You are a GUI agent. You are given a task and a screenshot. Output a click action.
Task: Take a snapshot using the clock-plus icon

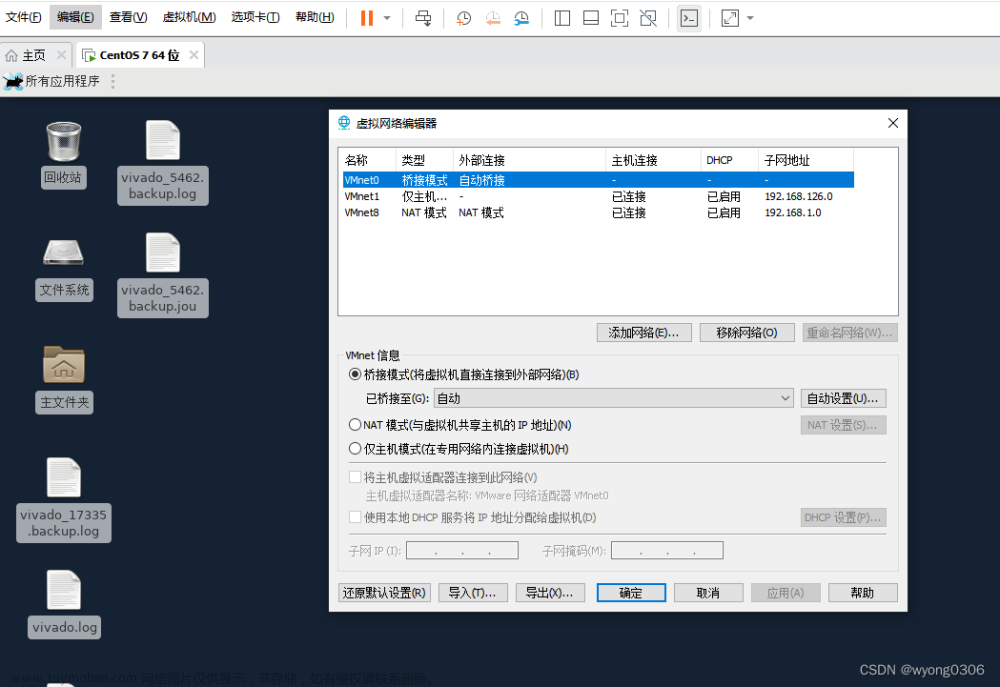click(x=464, y=18)
